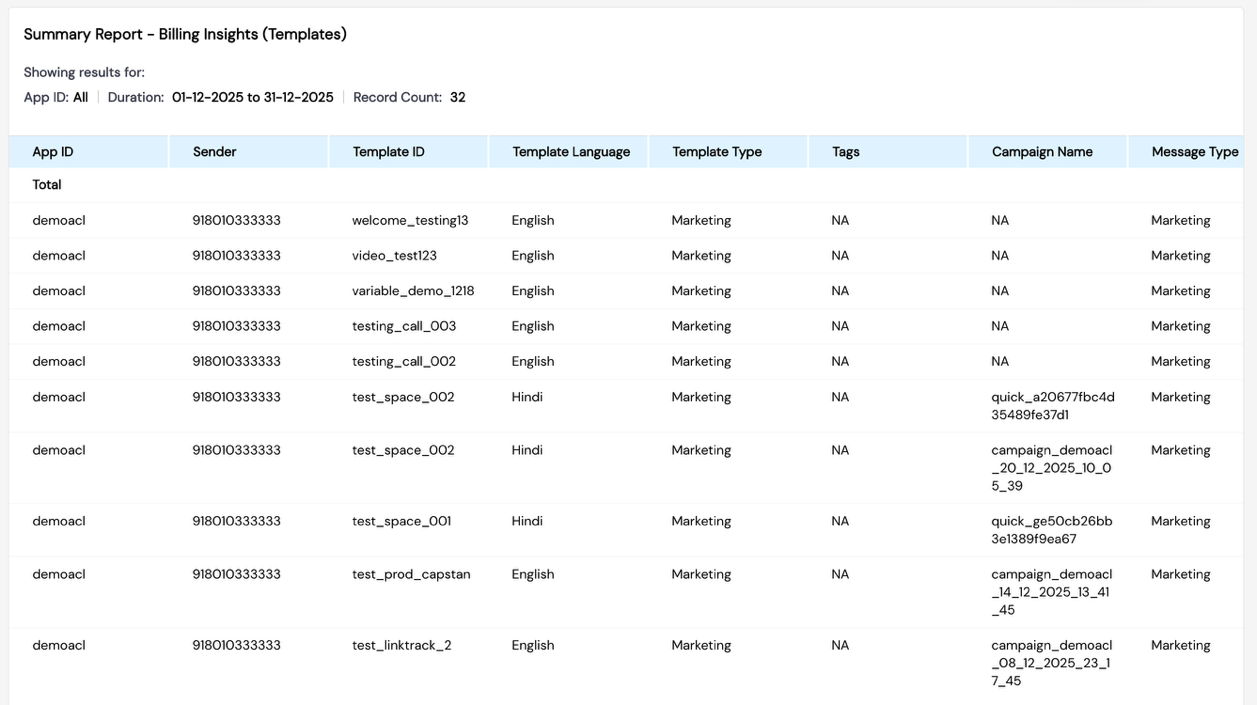The height and width of the screenshot is (705, 1257).
Task: Select the test_prod_capstan template ID
Action: click(411, 574)
